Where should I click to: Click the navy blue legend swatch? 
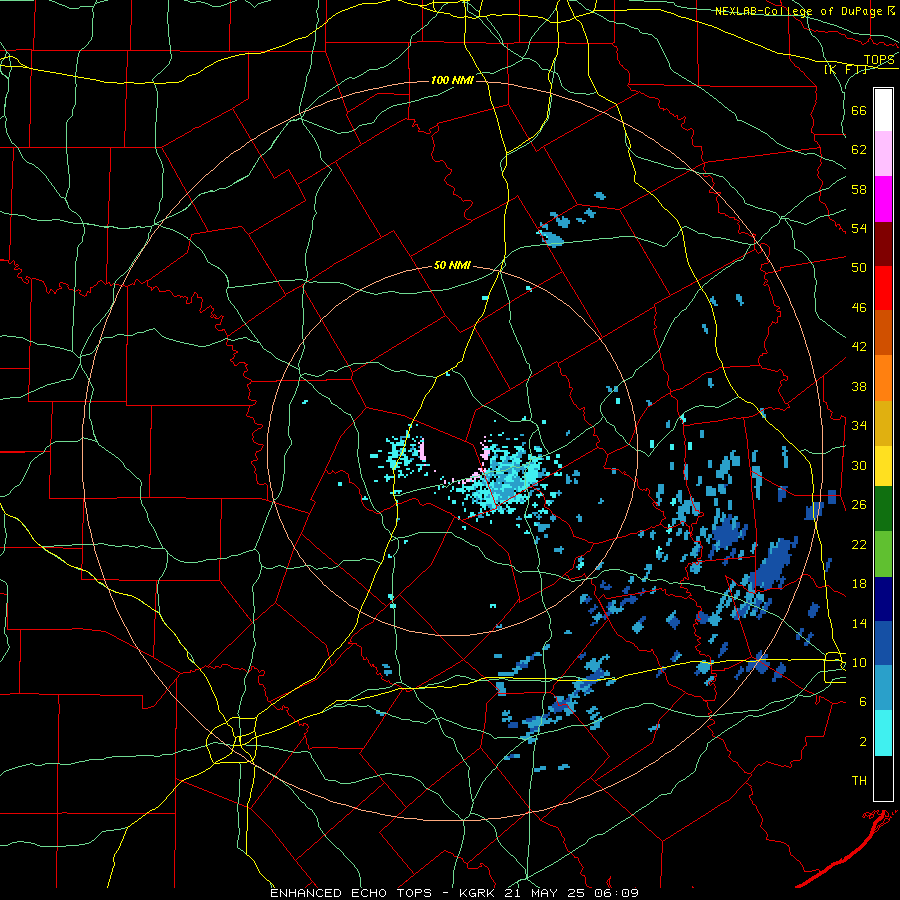pos(883,599)
